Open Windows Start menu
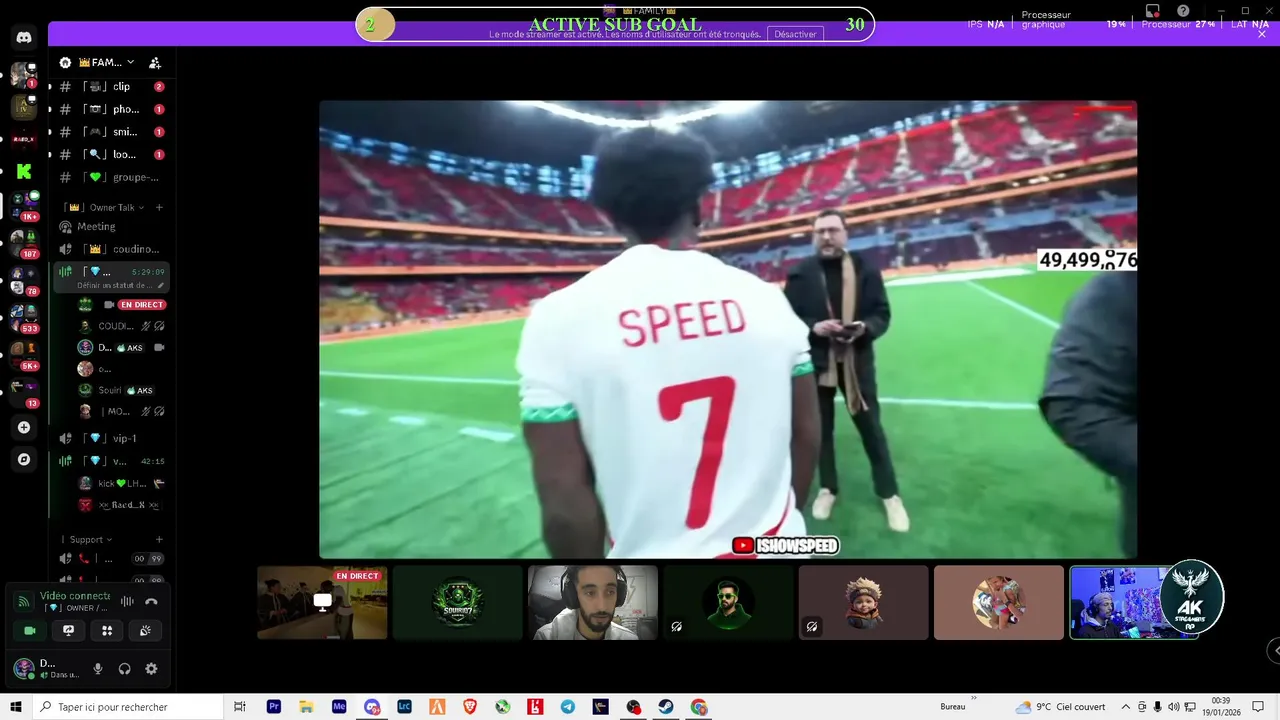The height and width of the screenshot is (720, 1280). click(16, 707)
